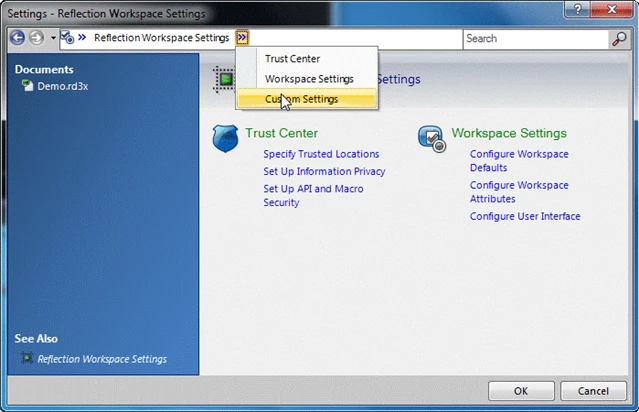
Task: Click the grayed Forward arrow button
Action: tap(36, 38)
